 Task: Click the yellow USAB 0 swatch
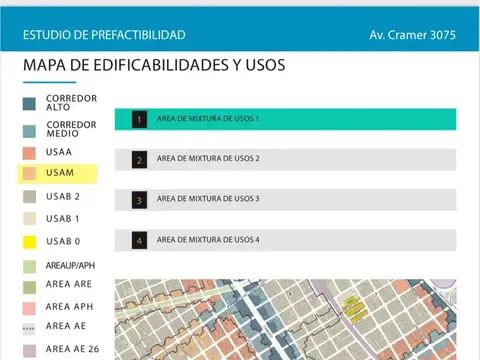(29, 242)
